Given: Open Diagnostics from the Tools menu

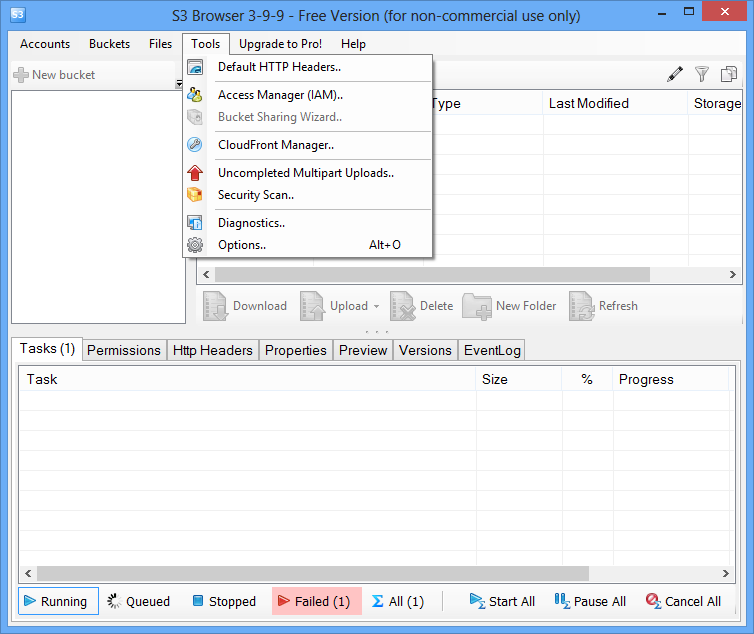Looking at the screenshot, I should coord(308,223).
